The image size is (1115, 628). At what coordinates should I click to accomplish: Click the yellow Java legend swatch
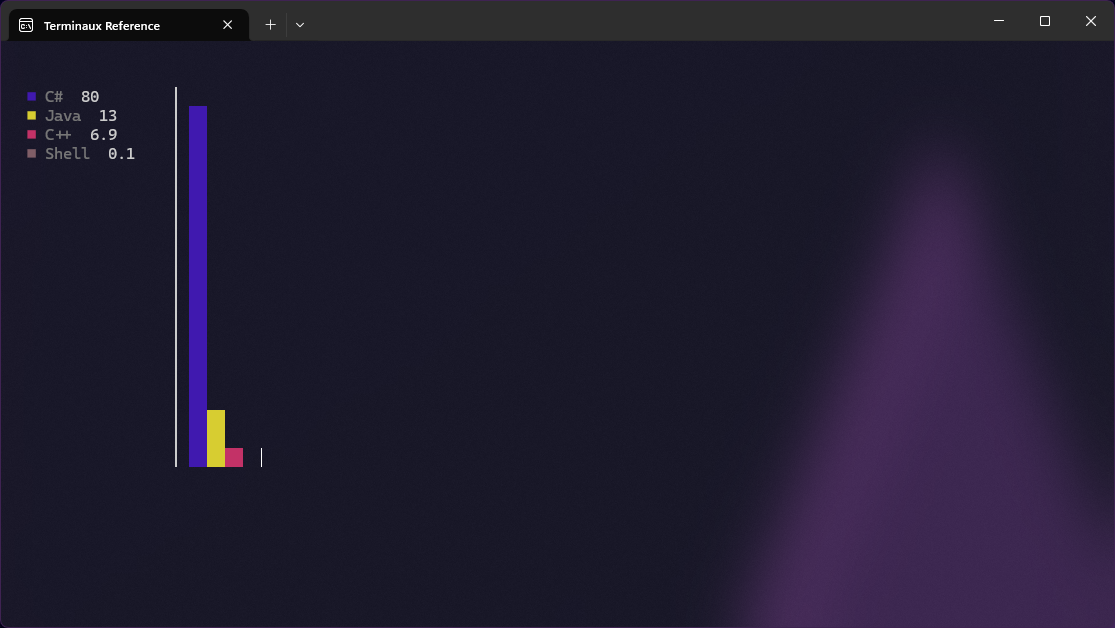(x=32, y=116)
